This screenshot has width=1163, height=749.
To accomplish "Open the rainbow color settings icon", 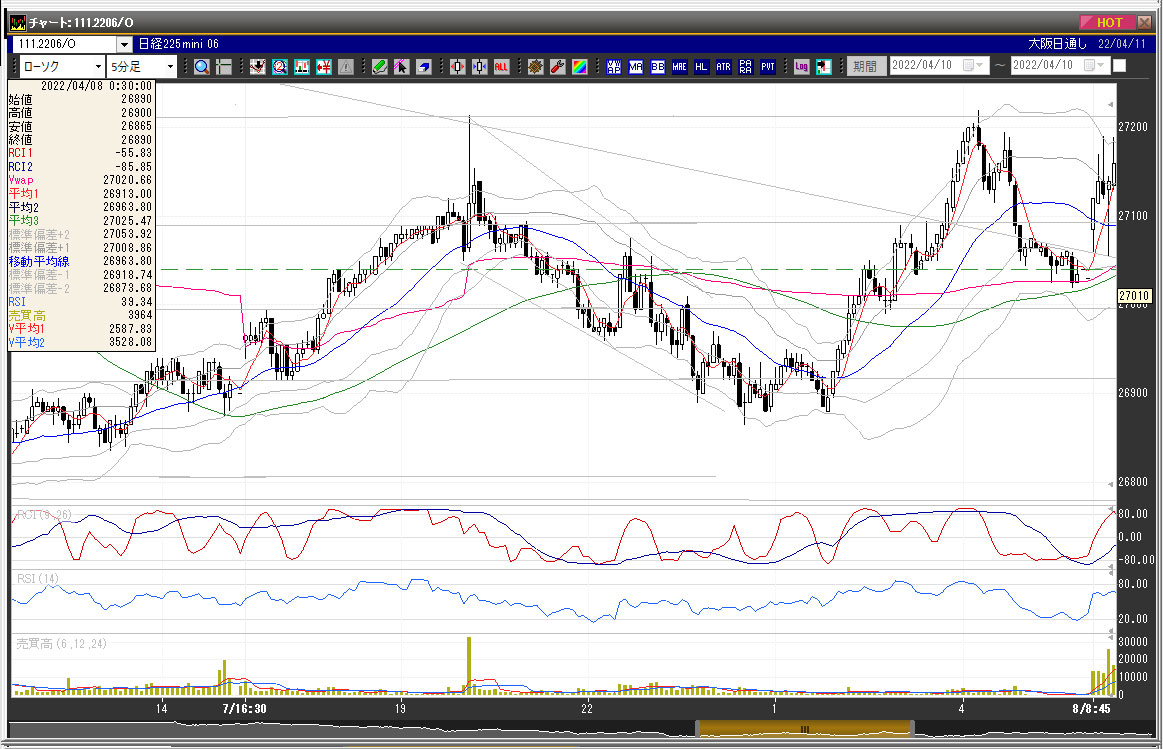I will click(580, 67).
